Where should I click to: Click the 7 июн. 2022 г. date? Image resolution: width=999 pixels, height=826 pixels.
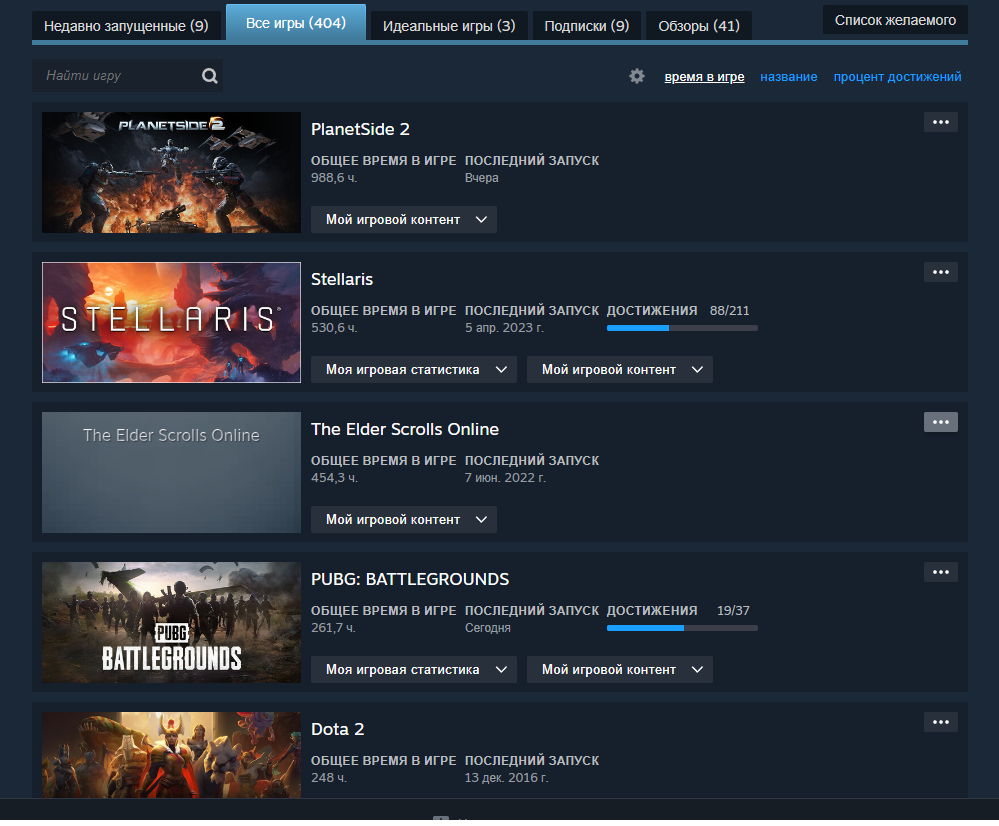pyautogui.click(x=505, y=478)
